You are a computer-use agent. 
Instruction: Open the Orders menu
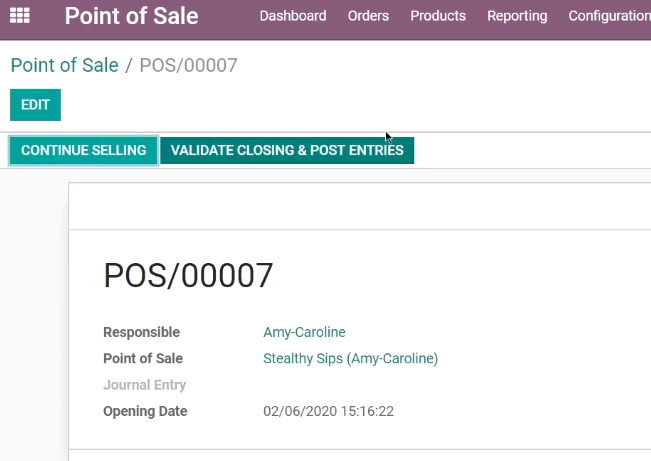368,16
